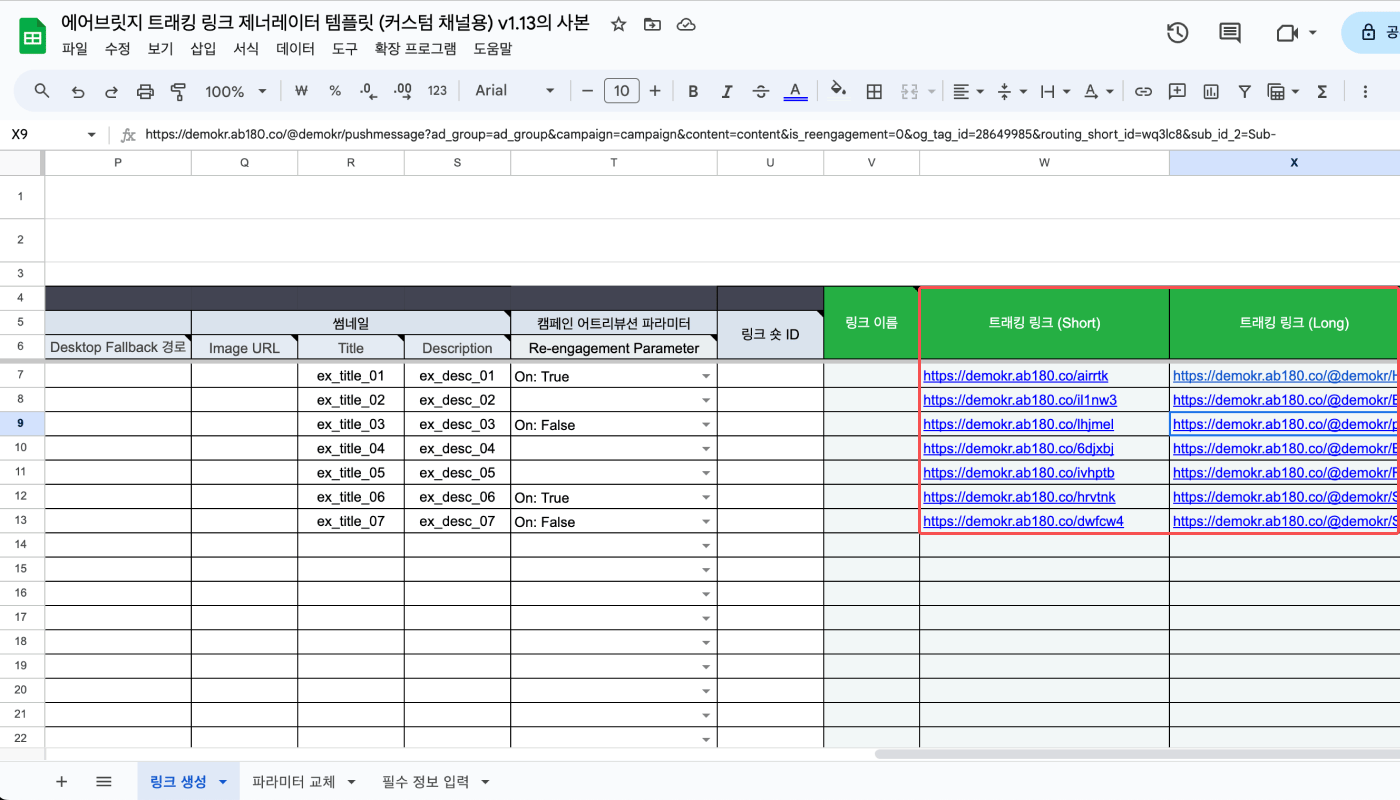This screenshot has width=1400, height=800.
Task: Show all comments
Action: point(1230,33)
